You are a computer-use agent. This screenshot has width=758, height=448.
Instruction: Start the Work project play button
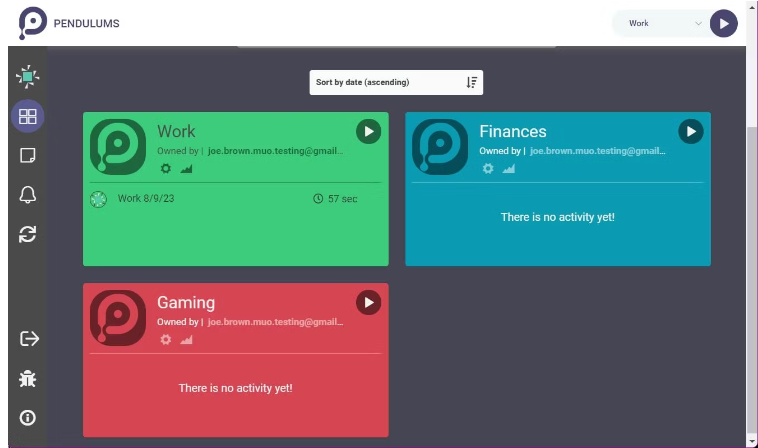tap(368, 131)
